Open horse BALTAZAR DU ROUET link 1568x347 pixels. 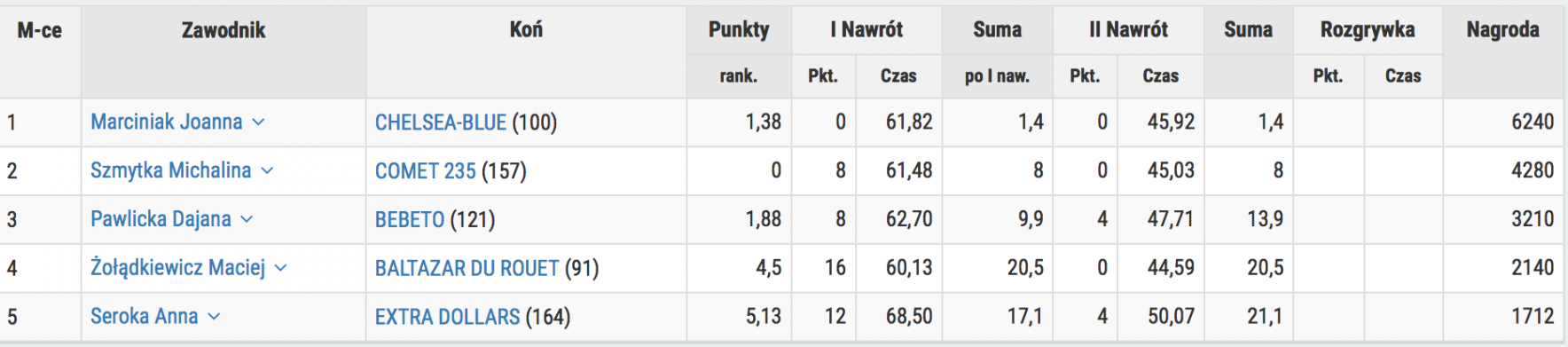467,268
